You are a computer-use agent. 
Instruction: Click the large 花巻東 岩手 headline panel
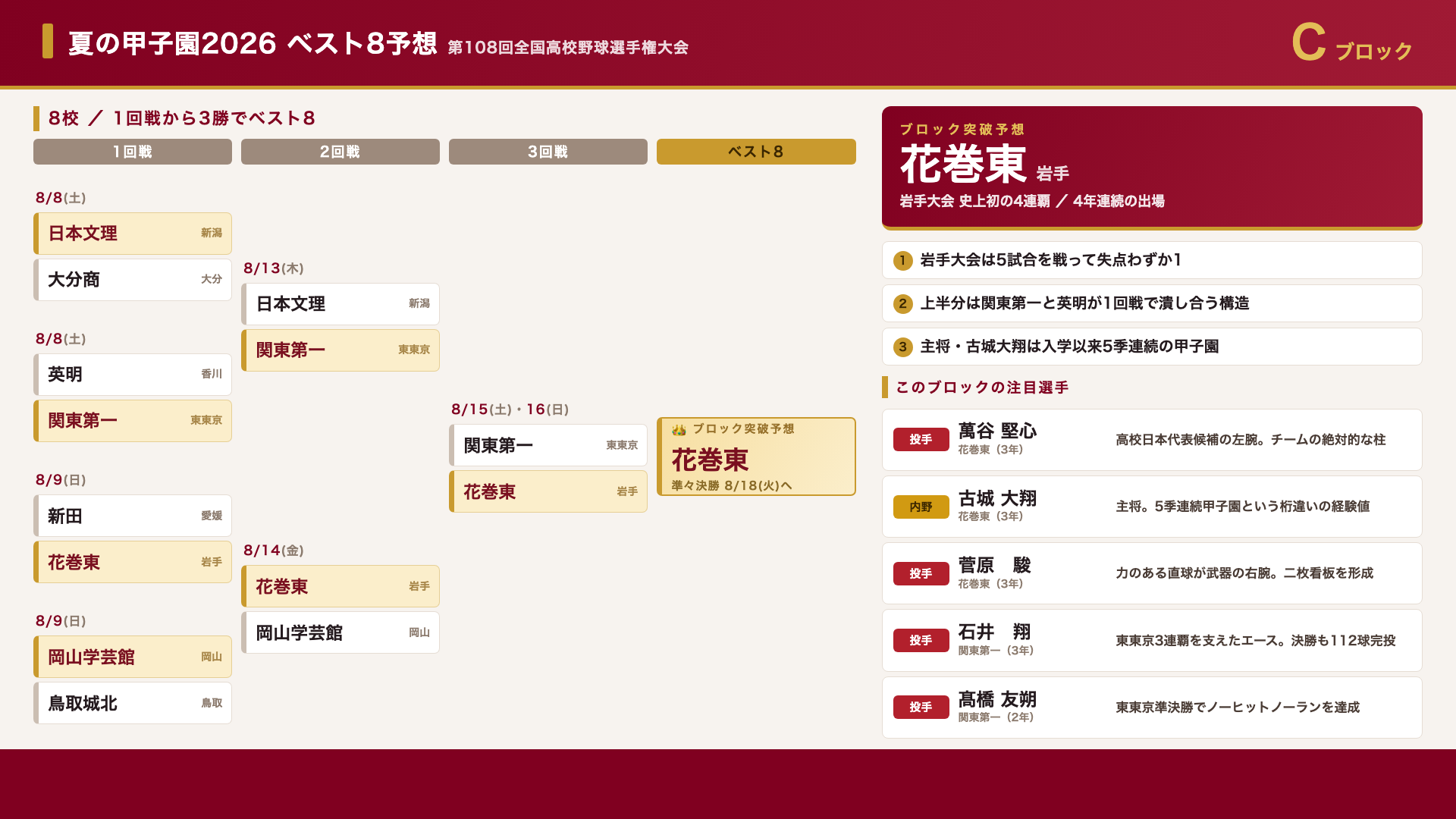(x=1152, y=168)
